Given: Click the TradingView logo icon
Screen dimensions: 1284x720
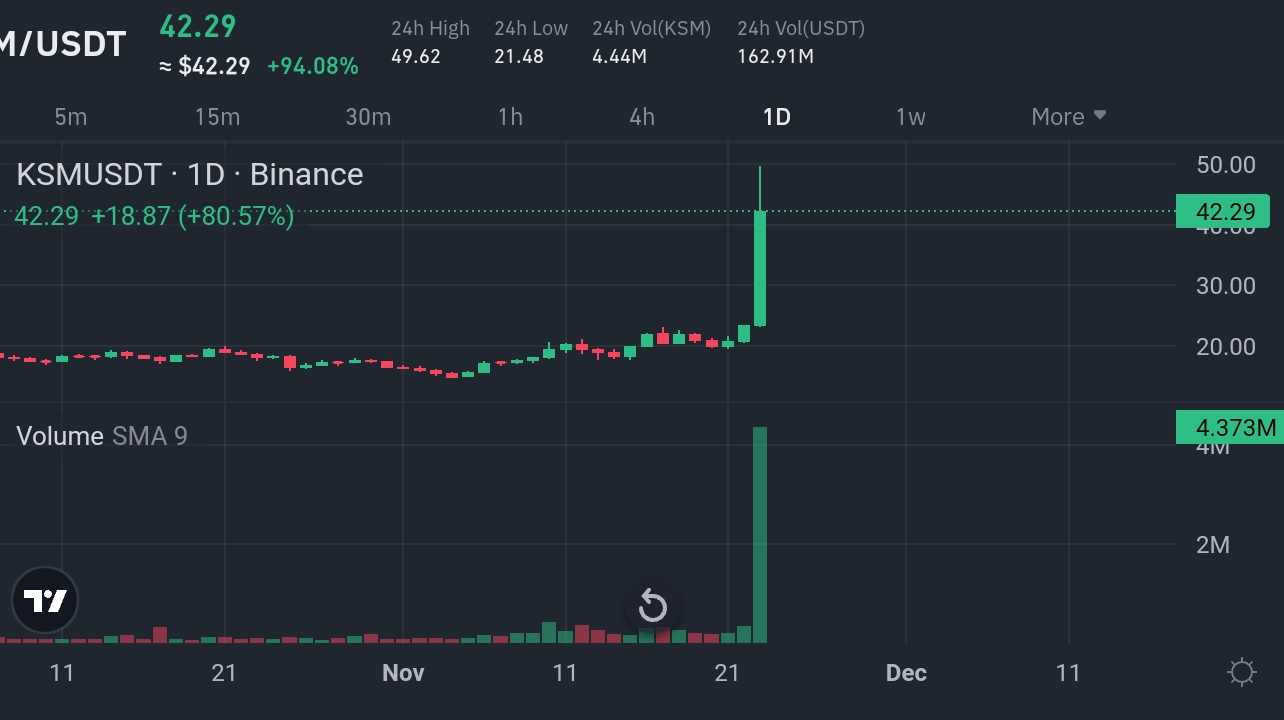Looking at the screenshot, I should [44, 599].
